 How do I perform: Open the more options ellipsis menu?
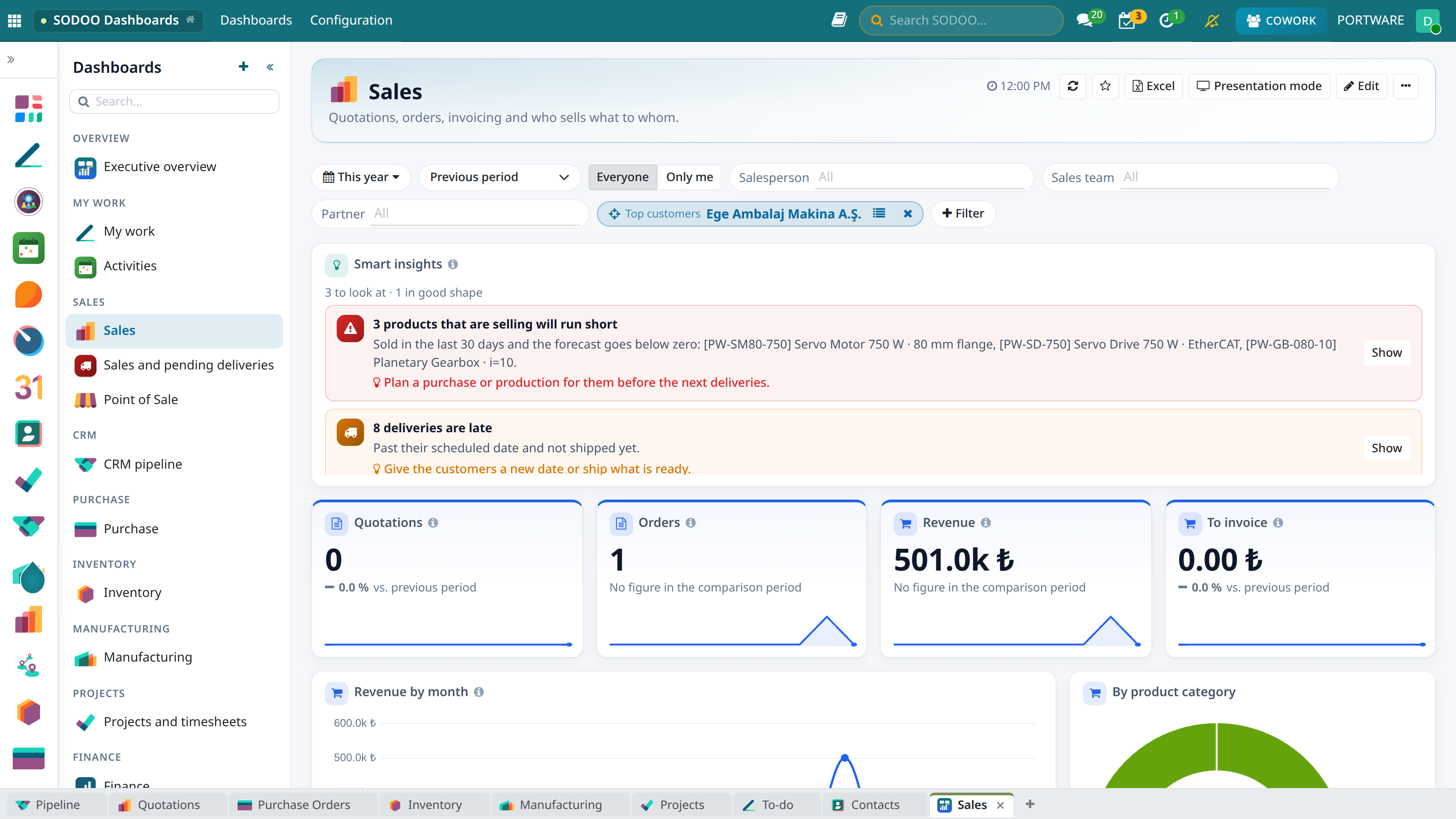[x=1405, y=86]
